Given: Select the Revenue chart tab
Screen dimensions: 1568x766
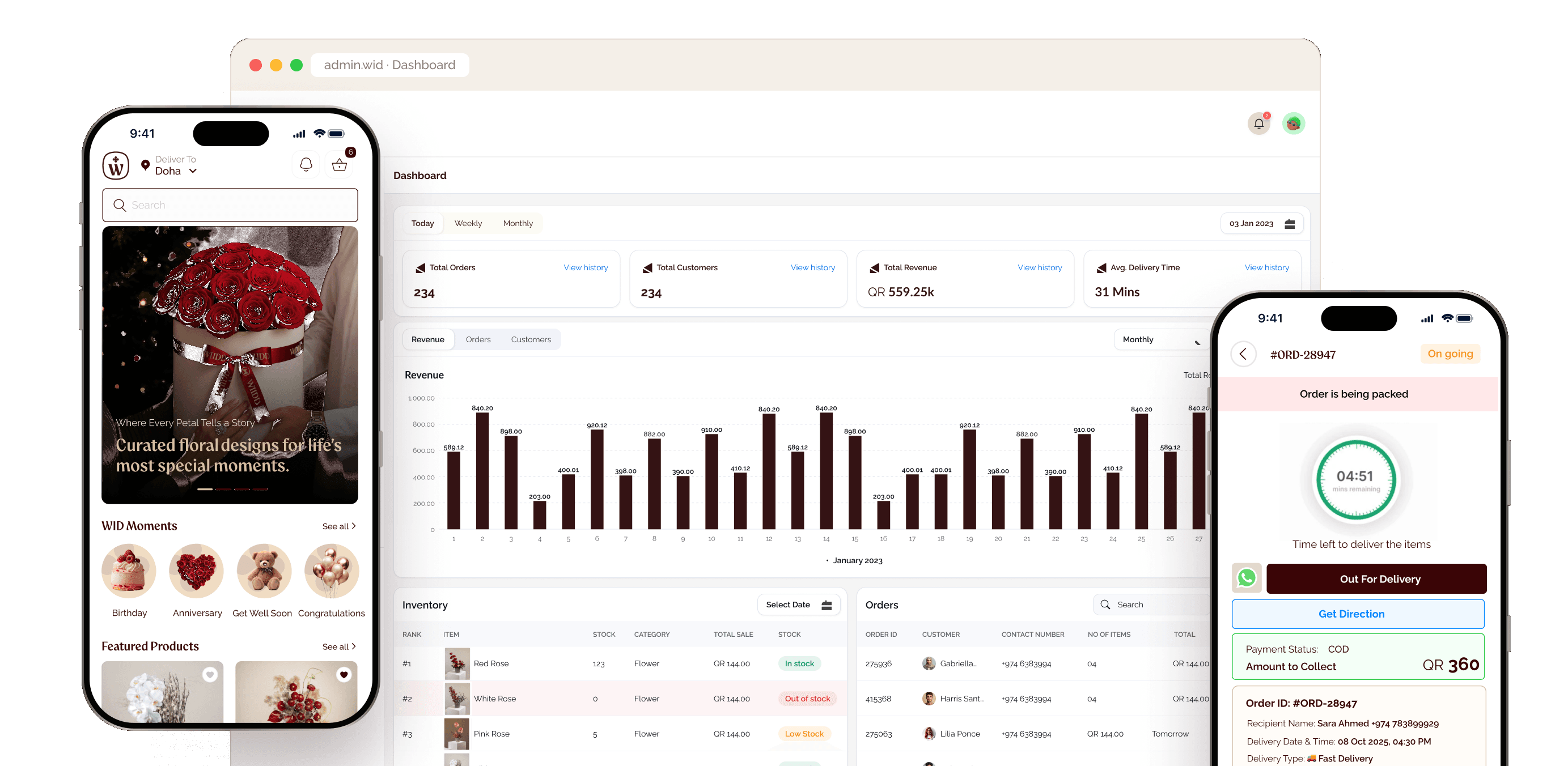Looking at the screenshot, I should (x=428, y=339).
